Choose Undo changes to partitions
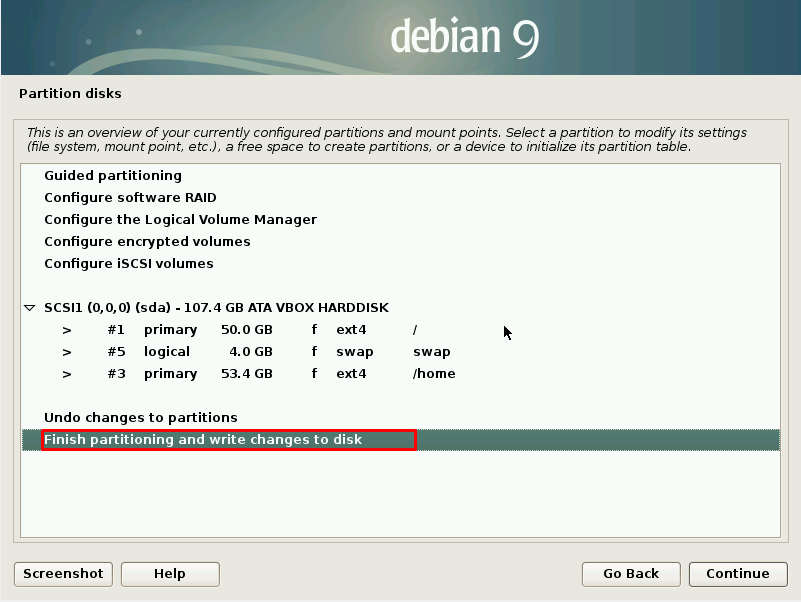Viewport: 801px width, 602px height. pos(400,418)
